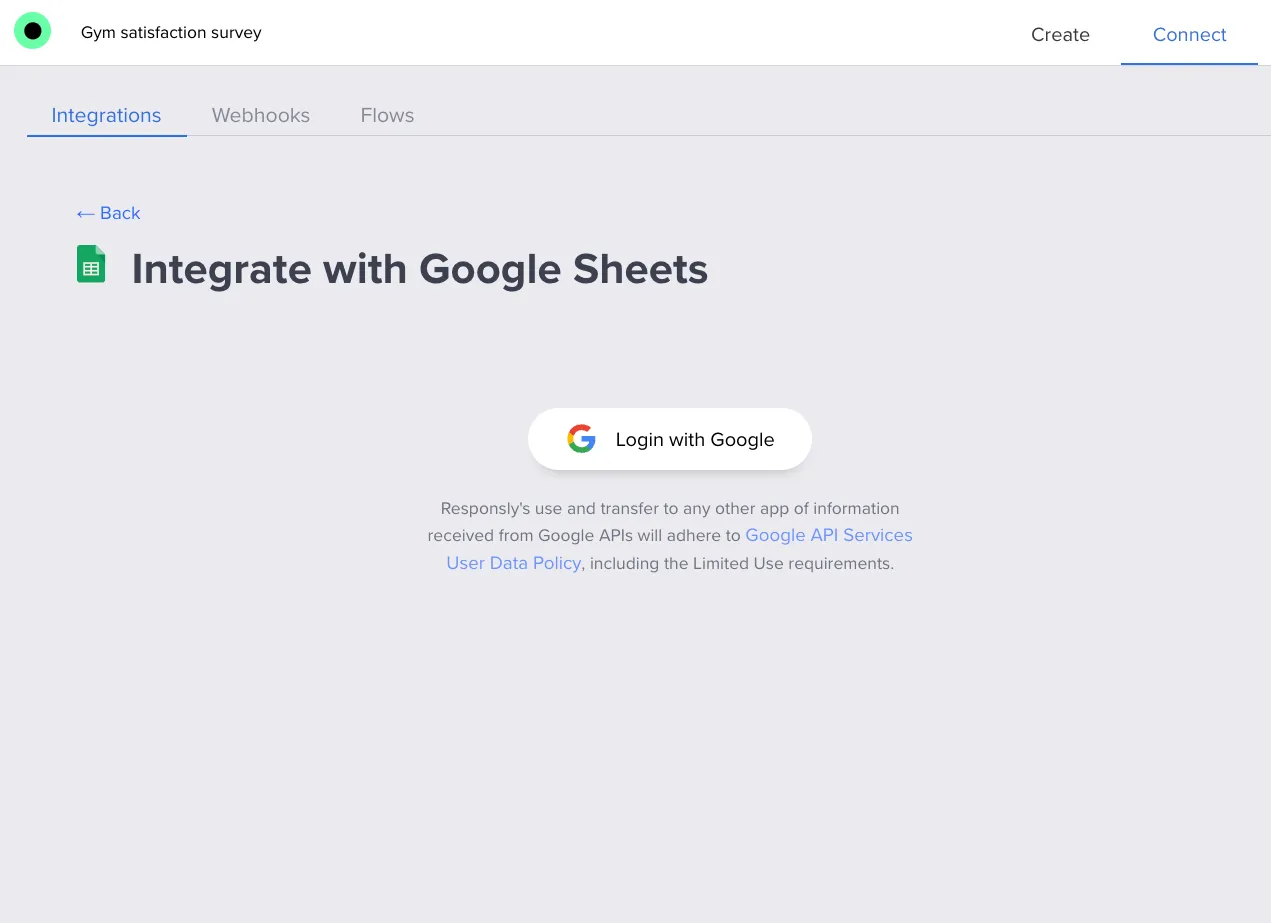This screenshot has width=1271, height=923.
Task: Click the Integrate with Google Sheets heading
Action: click(x=420, y=268)
